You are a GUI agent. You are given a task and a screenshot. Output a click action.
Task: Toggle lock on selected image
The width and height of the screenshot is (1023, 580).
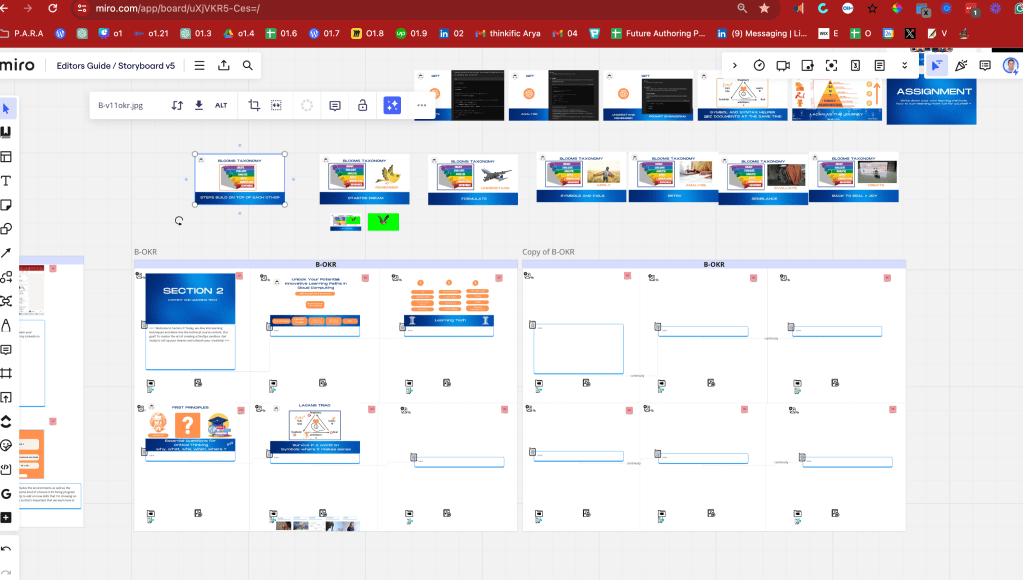pos(363,105)
